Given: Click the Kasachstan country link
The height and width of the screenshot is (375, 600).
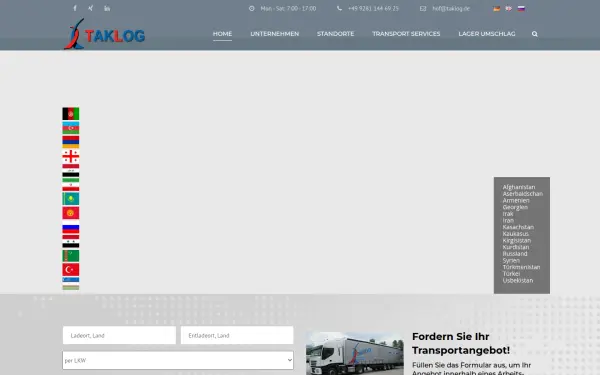Looking at the screenshot, I should tap(518, 227).
